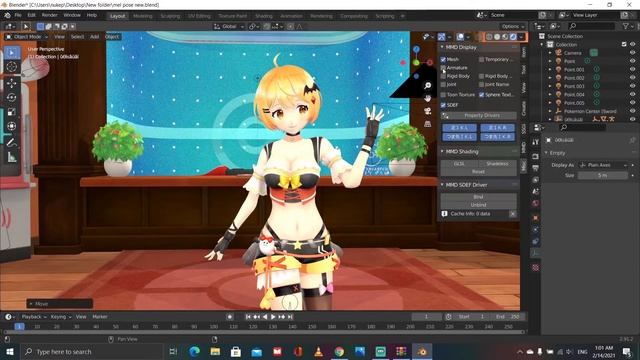
Task: Select the Measure tool
Action: tap(12, 157)
